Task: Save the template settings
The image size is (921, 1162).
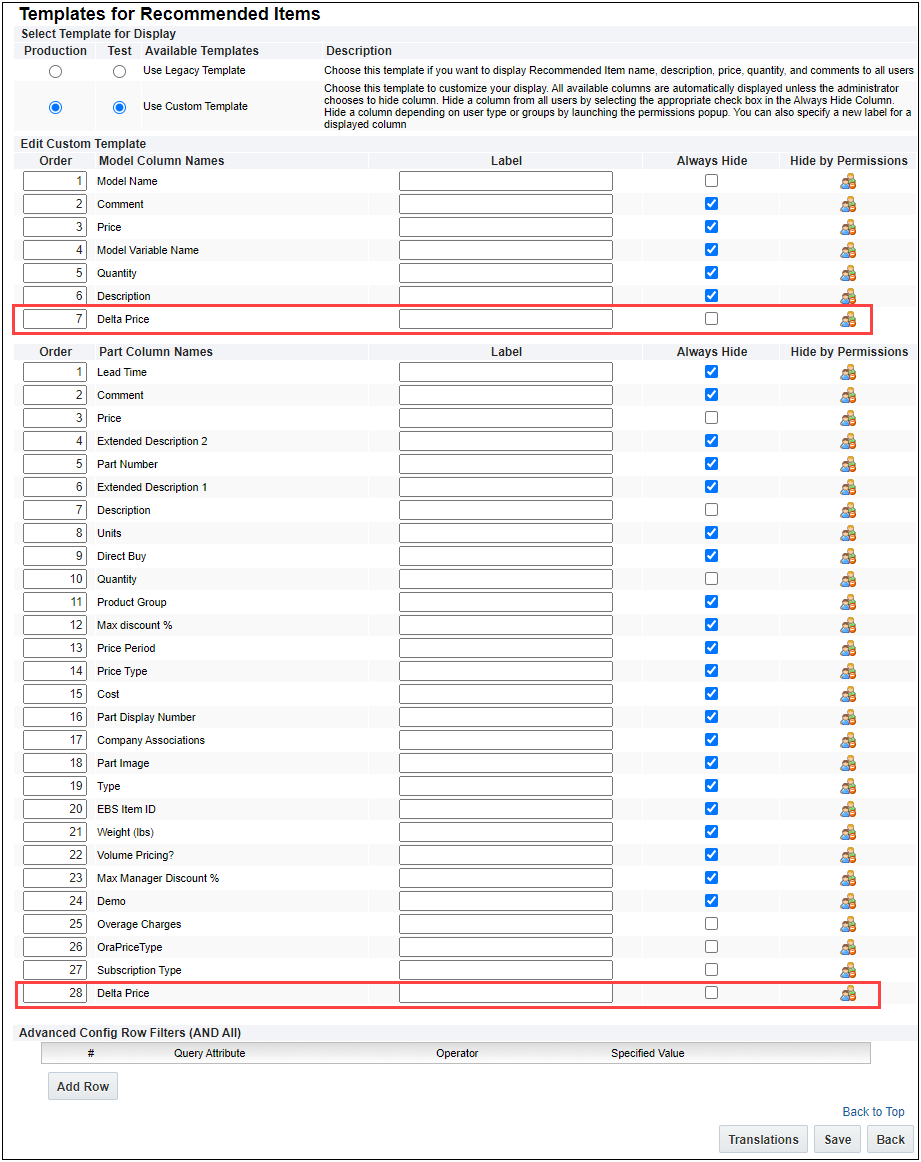Action: tap(838, 1139)
